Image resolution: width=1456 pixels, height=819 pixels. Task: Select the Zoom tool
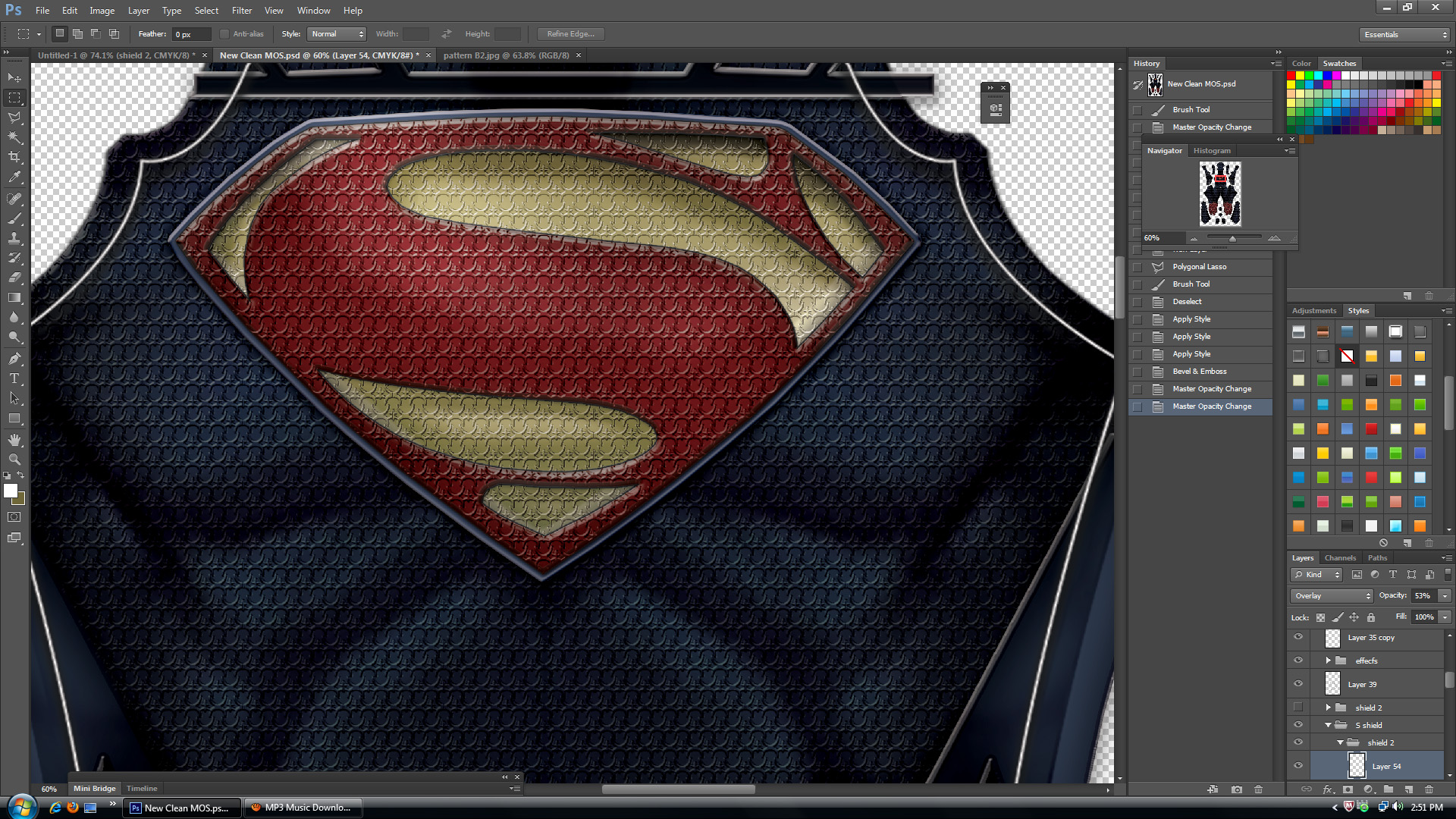coord(14,460)
